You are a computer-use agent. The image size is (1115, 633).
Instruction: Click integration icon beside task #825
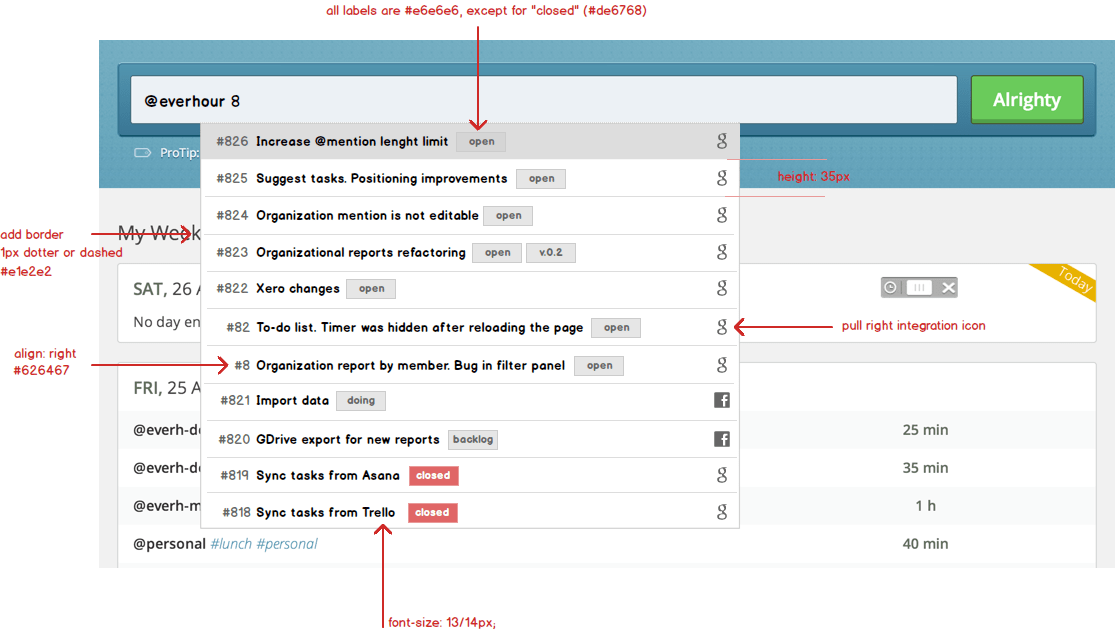pyautogui.click(x=722, y=178)
